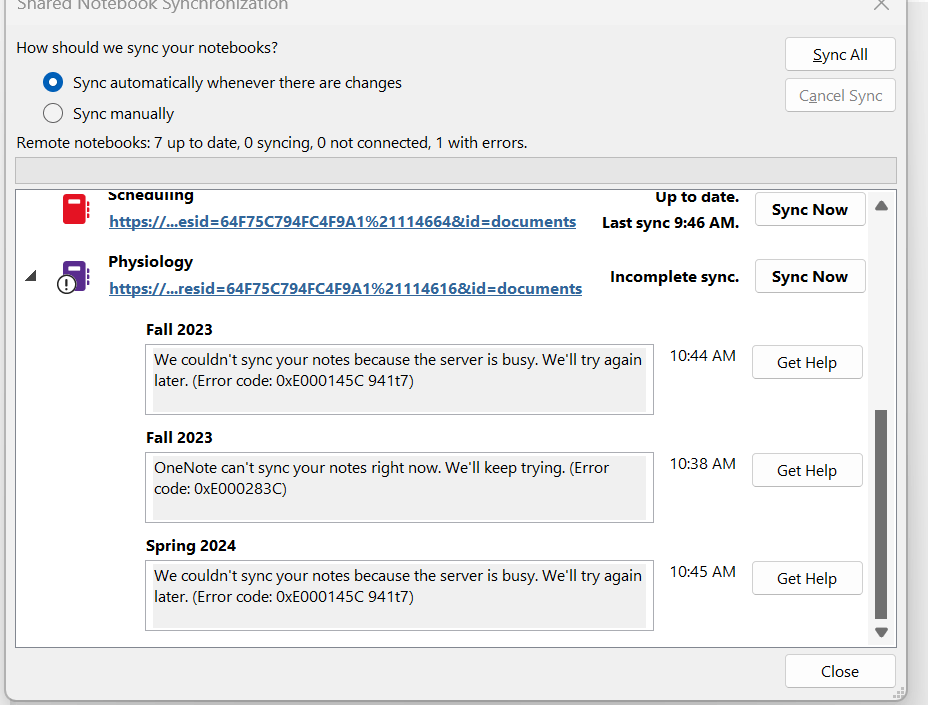Get Help for the 10:38 AM error

tap(806, 471)
